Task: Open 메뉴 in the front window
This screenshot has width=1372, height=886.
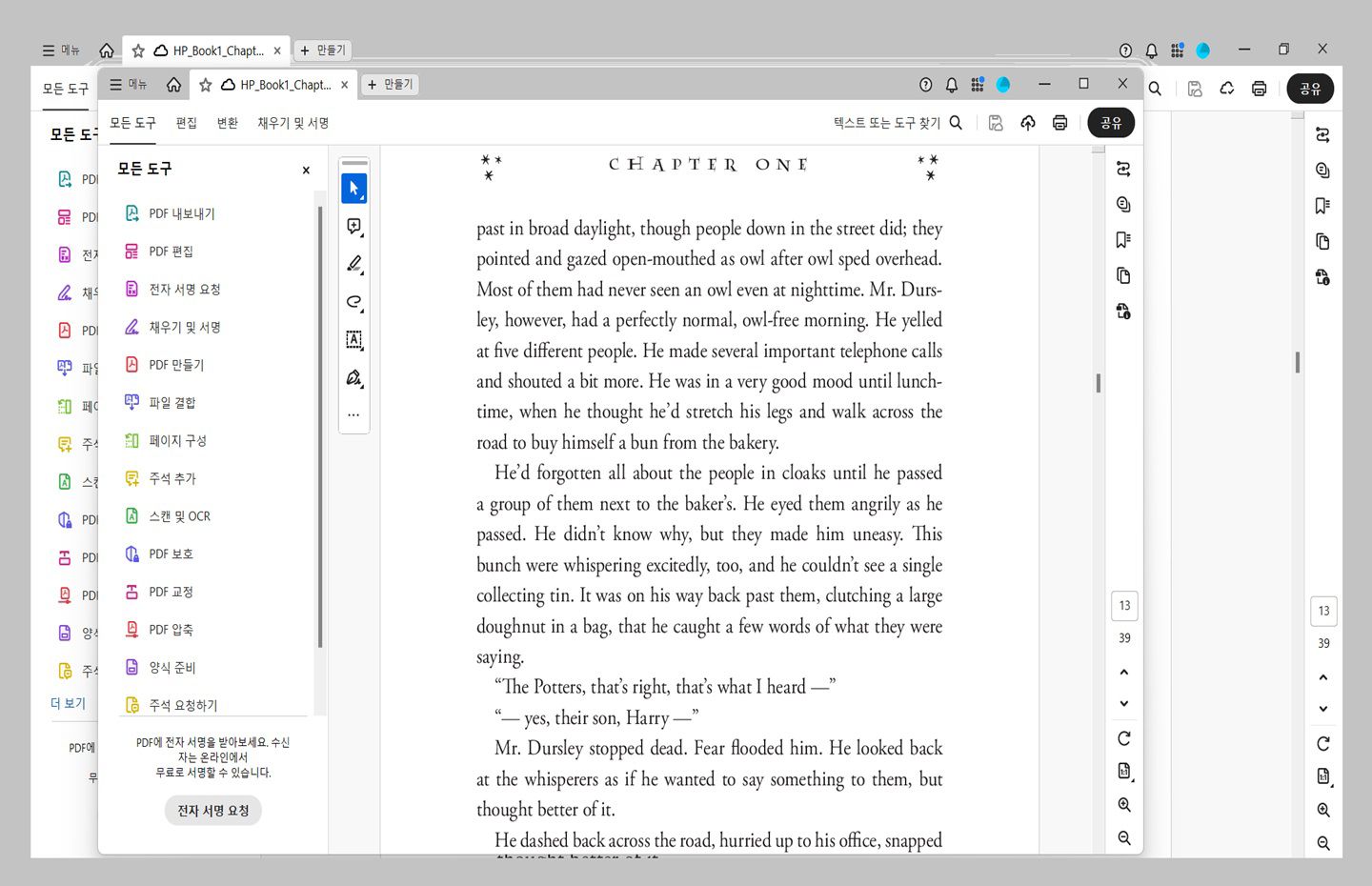Action: click(x=129, y=85)
